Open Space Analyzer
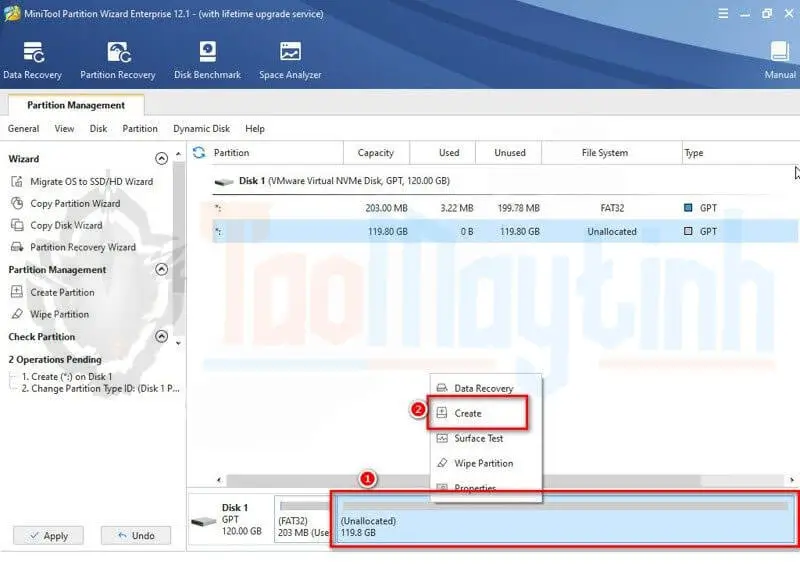The height and width of the screenshot is (568, 800). point(291,60)
